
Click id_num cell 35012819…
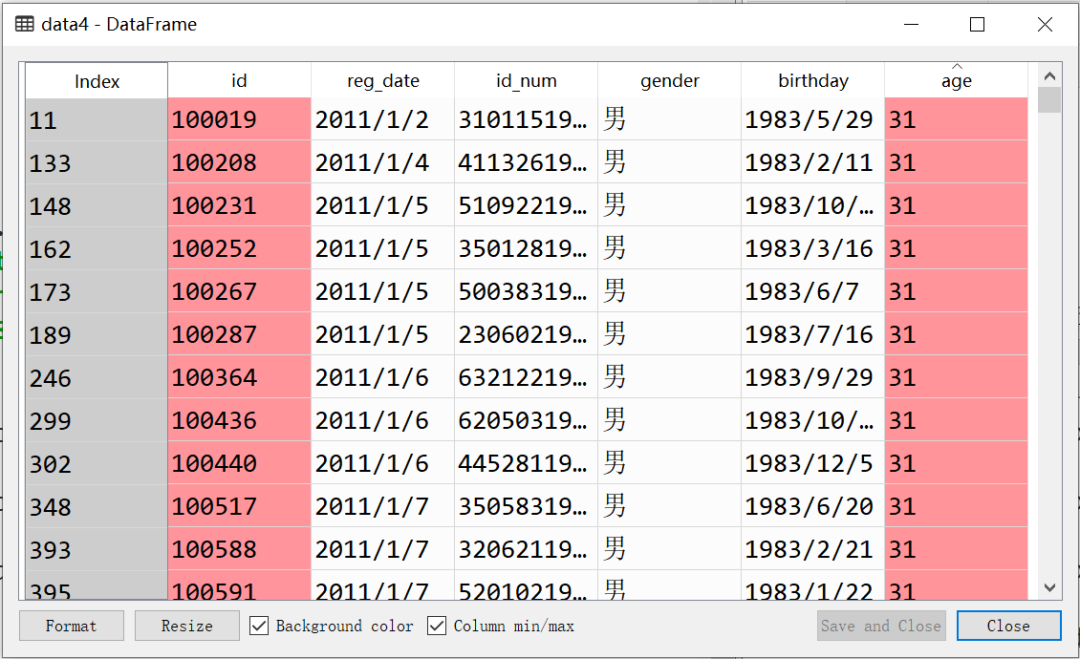coord(526,249)
